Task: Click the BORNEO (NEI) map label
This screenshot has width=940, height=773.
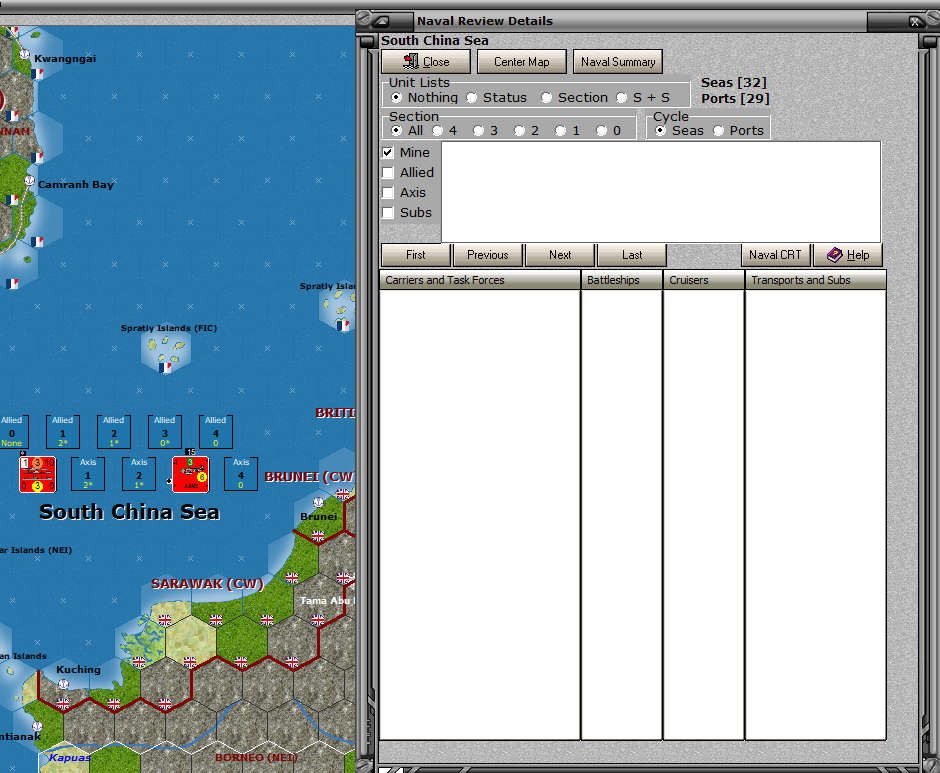Action: click(256, 757)
